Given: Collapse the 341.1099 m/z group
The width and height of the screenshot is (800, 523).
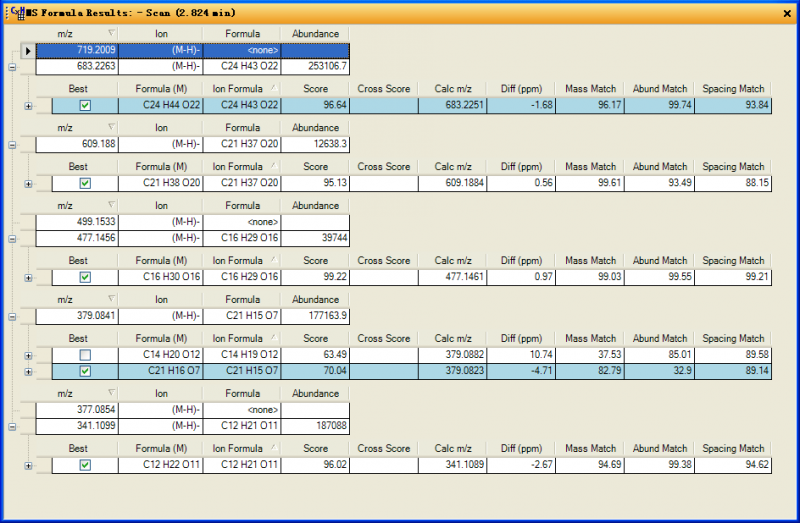Looking at the screenshot, I should 12,427.
